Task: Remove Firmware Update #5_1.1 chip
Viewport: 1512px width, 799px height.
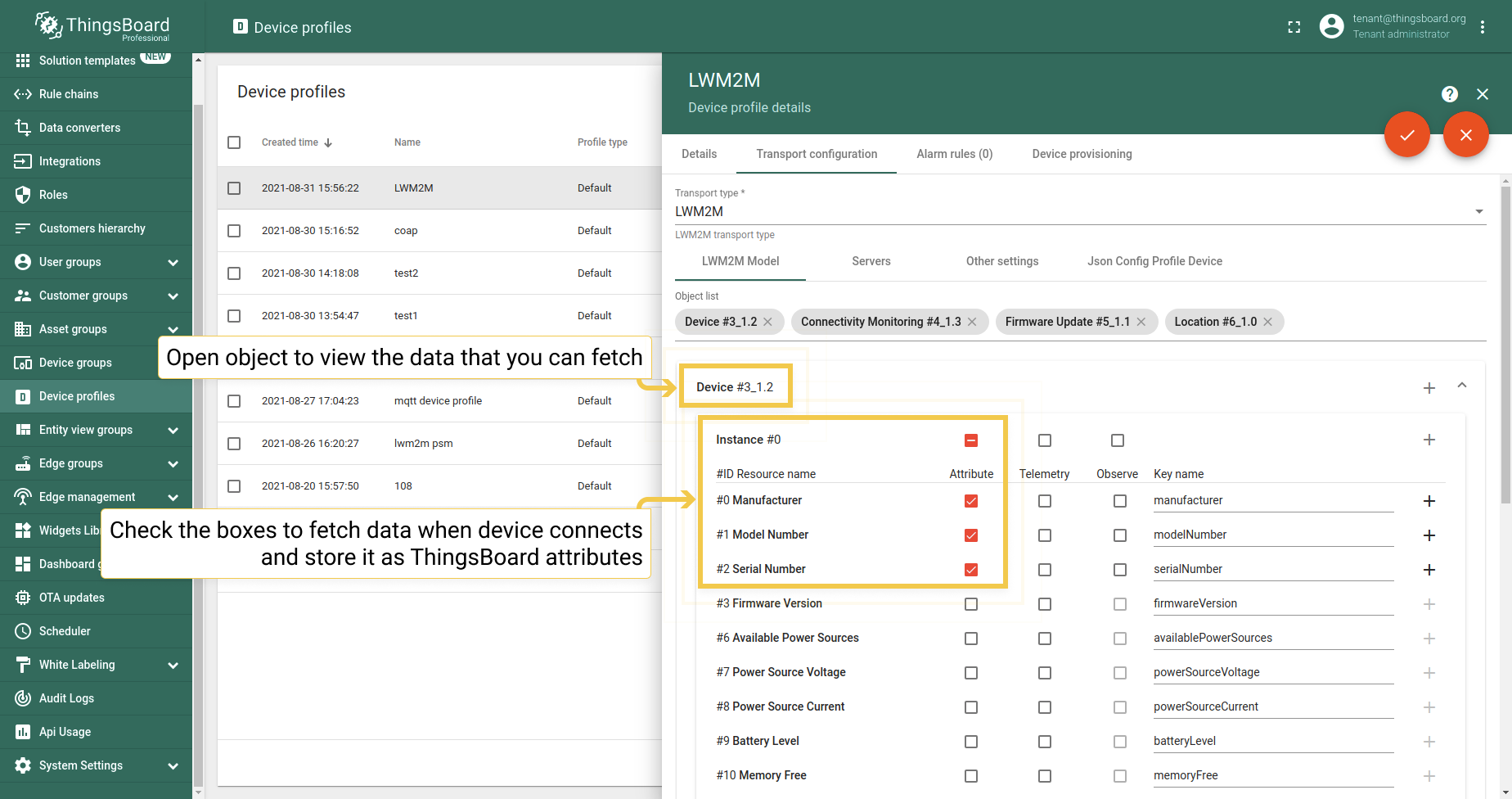Action: click(x=1141, y=322)
